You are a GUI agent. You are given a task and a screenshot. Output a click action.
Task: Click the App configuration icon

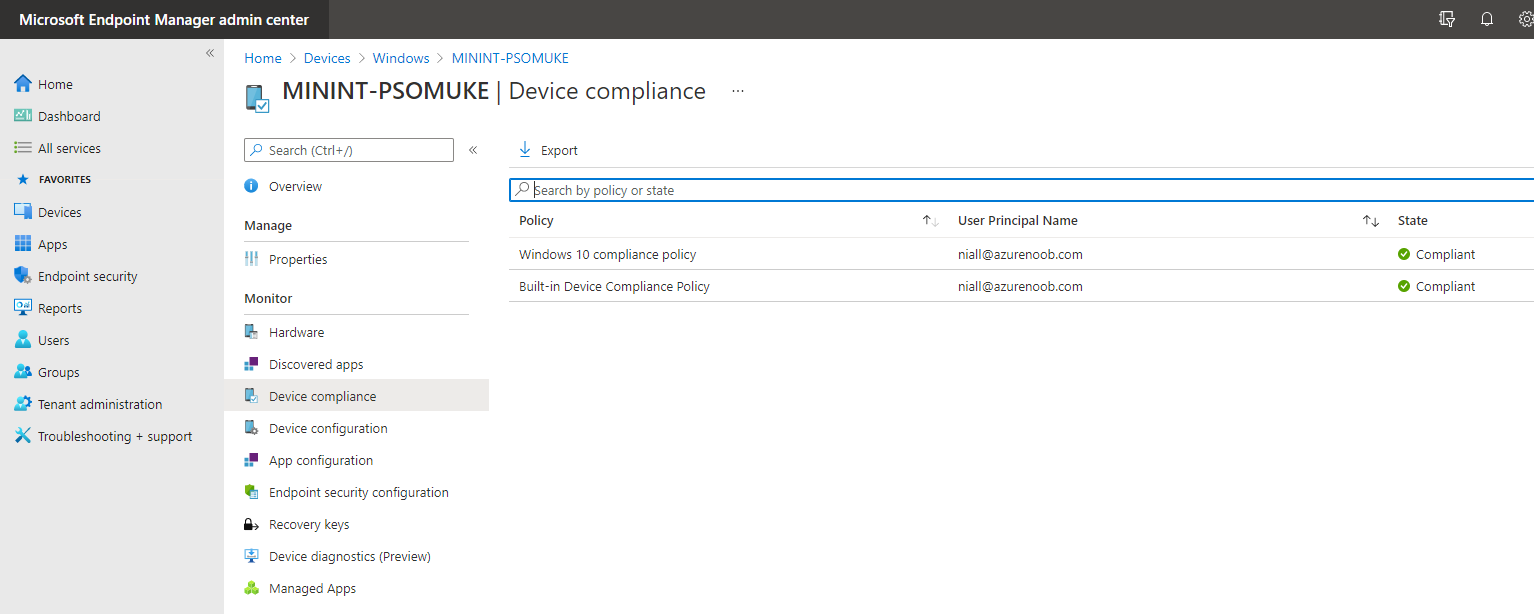(x=251, y=460)
